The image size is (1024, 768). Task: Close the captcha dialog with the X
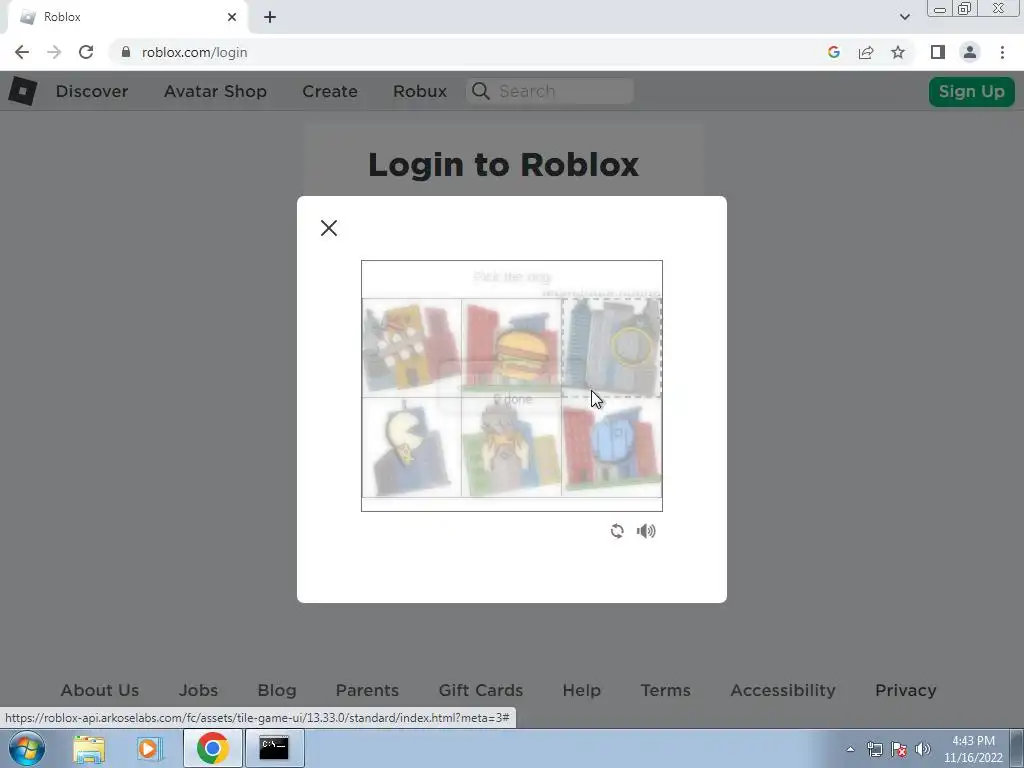point(328,228)
